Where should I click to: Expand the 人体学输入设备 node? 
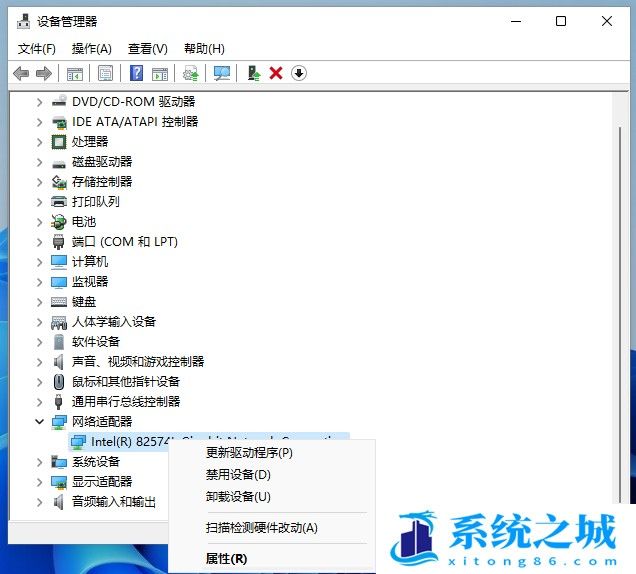pos(39,322)
